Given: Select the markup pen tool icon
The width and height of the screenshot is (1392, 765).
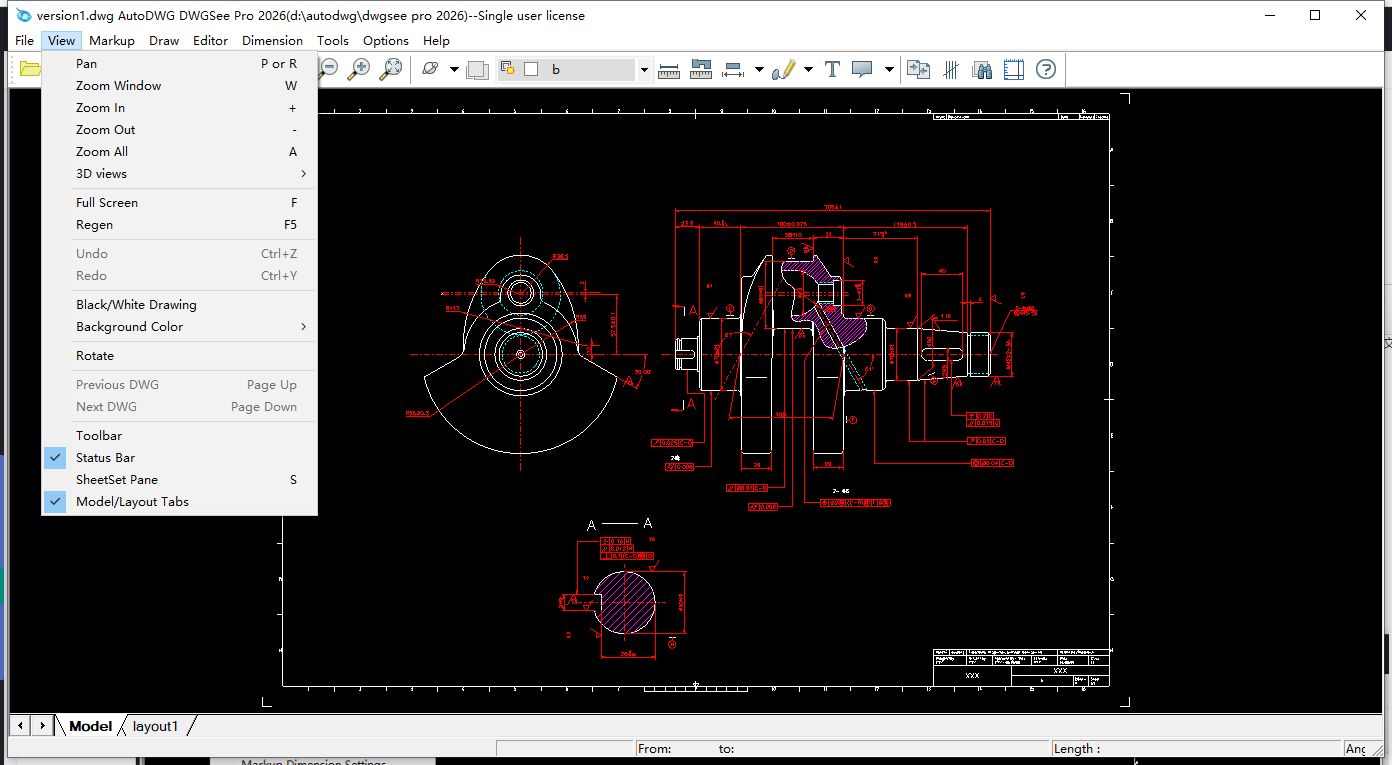Looking at the screenshot, I should coord(784,69).
